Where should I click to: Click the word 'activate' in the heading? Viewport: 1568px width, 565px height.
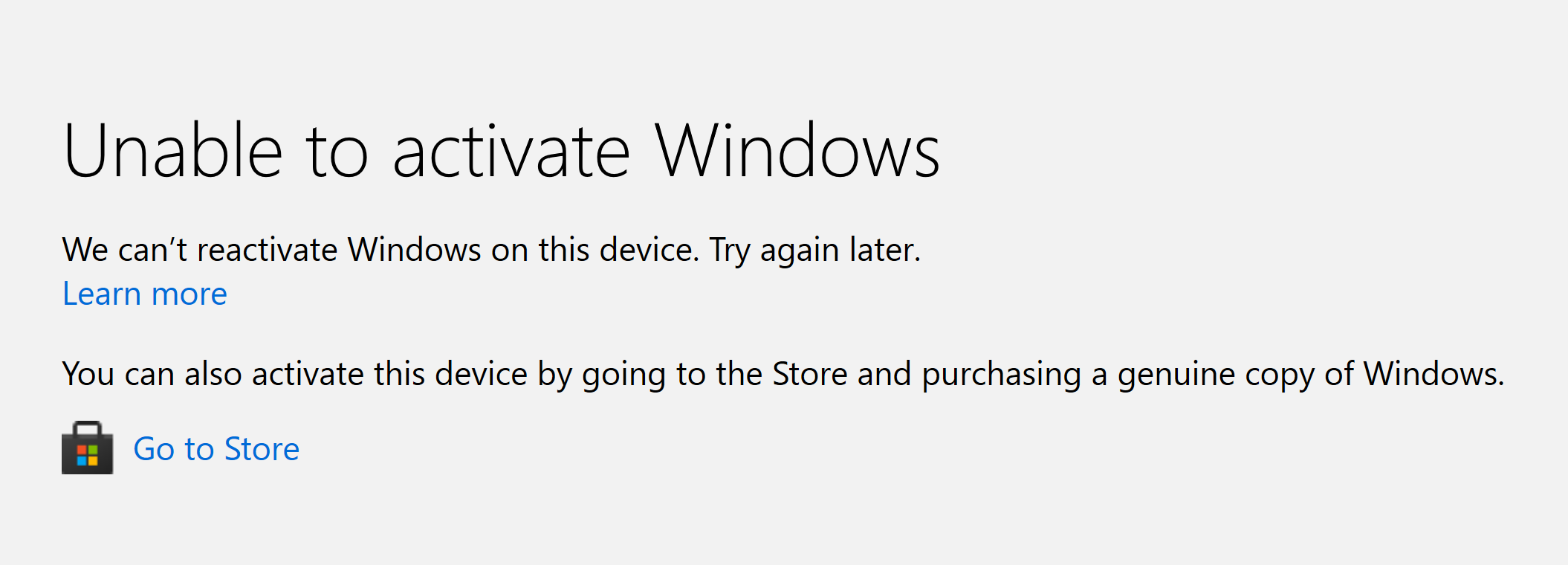coord(511,152)
